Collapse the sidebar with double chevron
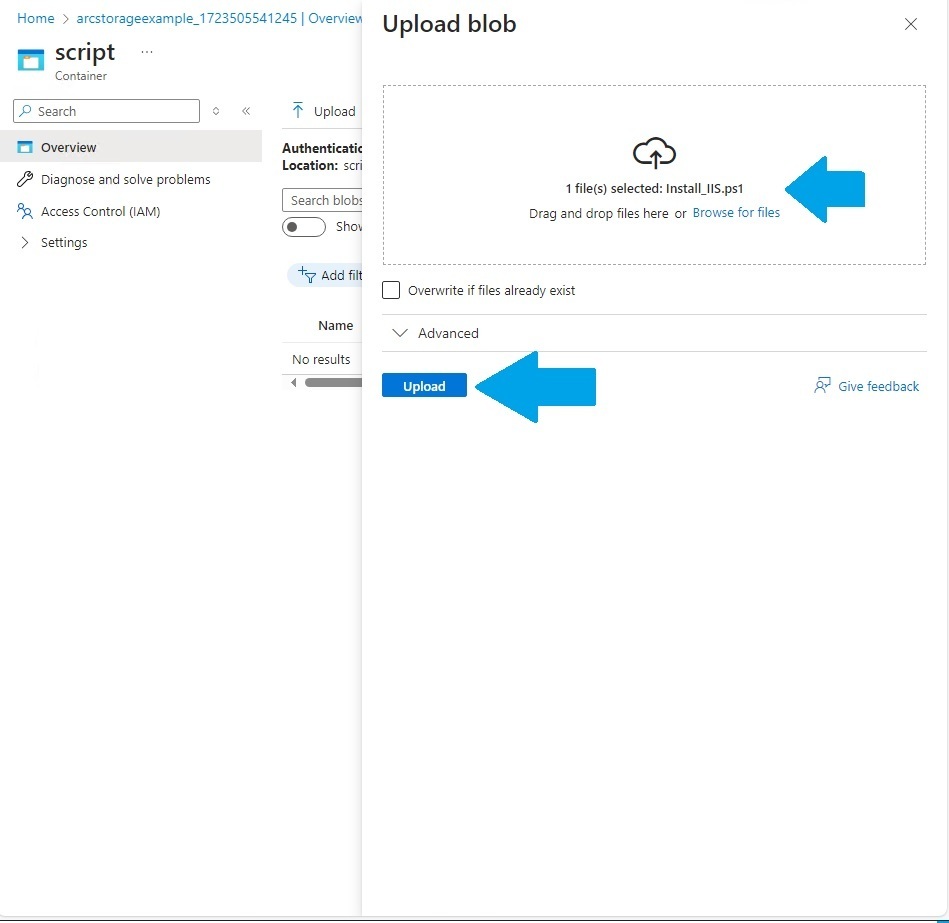The width and height of the screenshot is (949, 923). pos(246,111)
